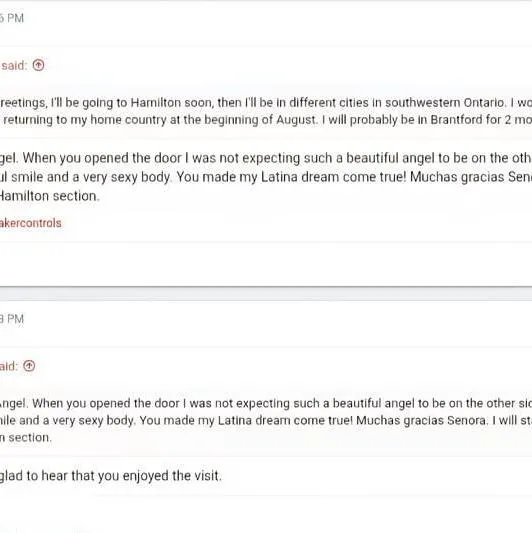This screenshot has height=533, width=532.
Task: Open the first post's "5 PM" timestamp
Action: 12,18
